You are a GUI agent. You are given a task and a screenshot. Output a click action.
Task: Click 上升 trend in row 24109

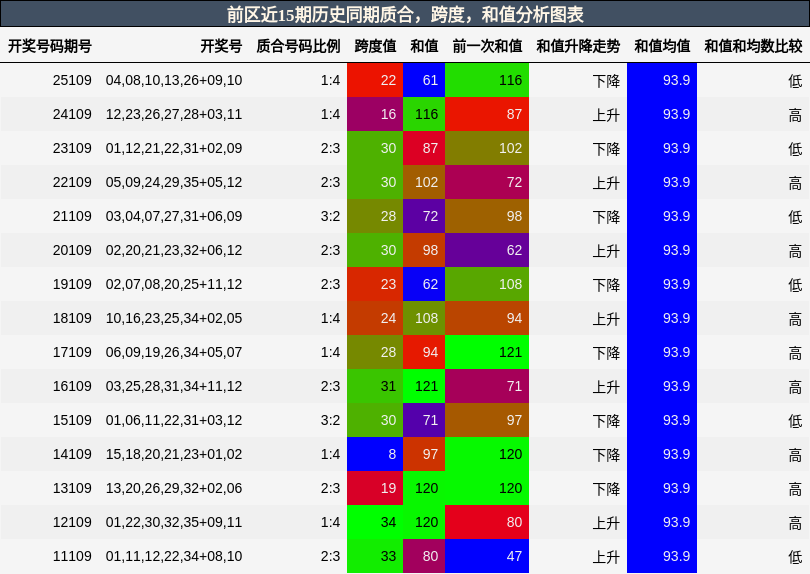pos(606,115)
